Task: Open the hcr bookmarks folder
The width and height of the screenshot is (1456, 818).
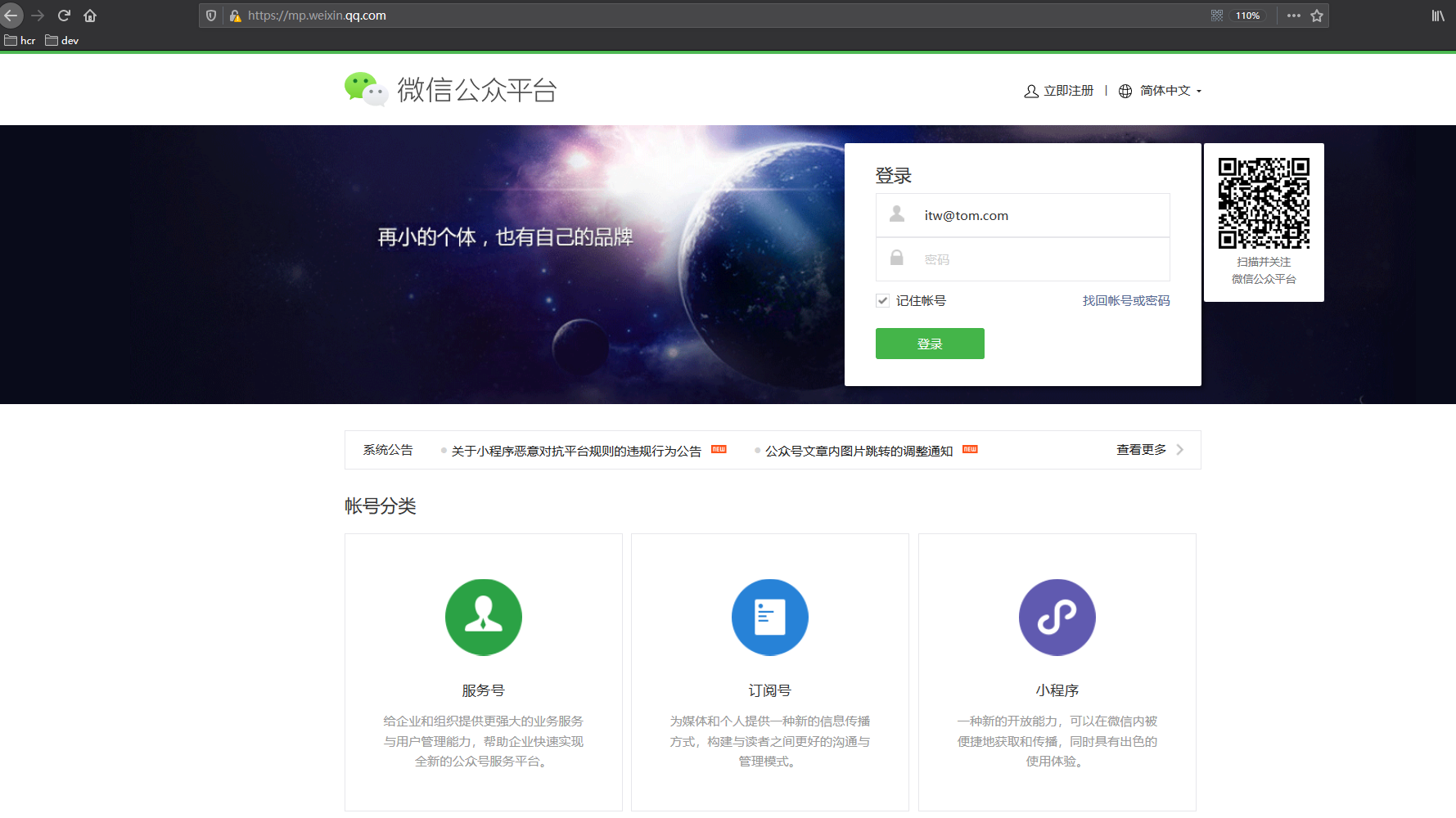Action: [20, 40]
